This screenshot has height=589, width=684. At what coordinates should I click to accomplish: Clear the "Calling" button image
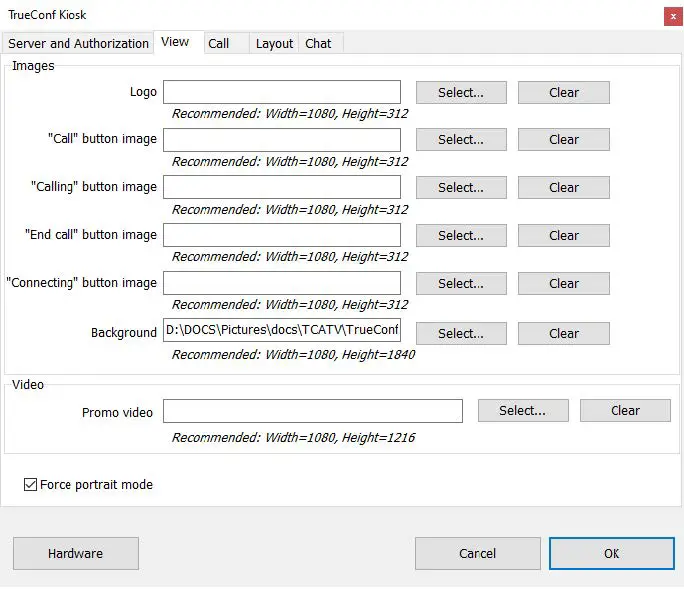click(x=564, y=187)
